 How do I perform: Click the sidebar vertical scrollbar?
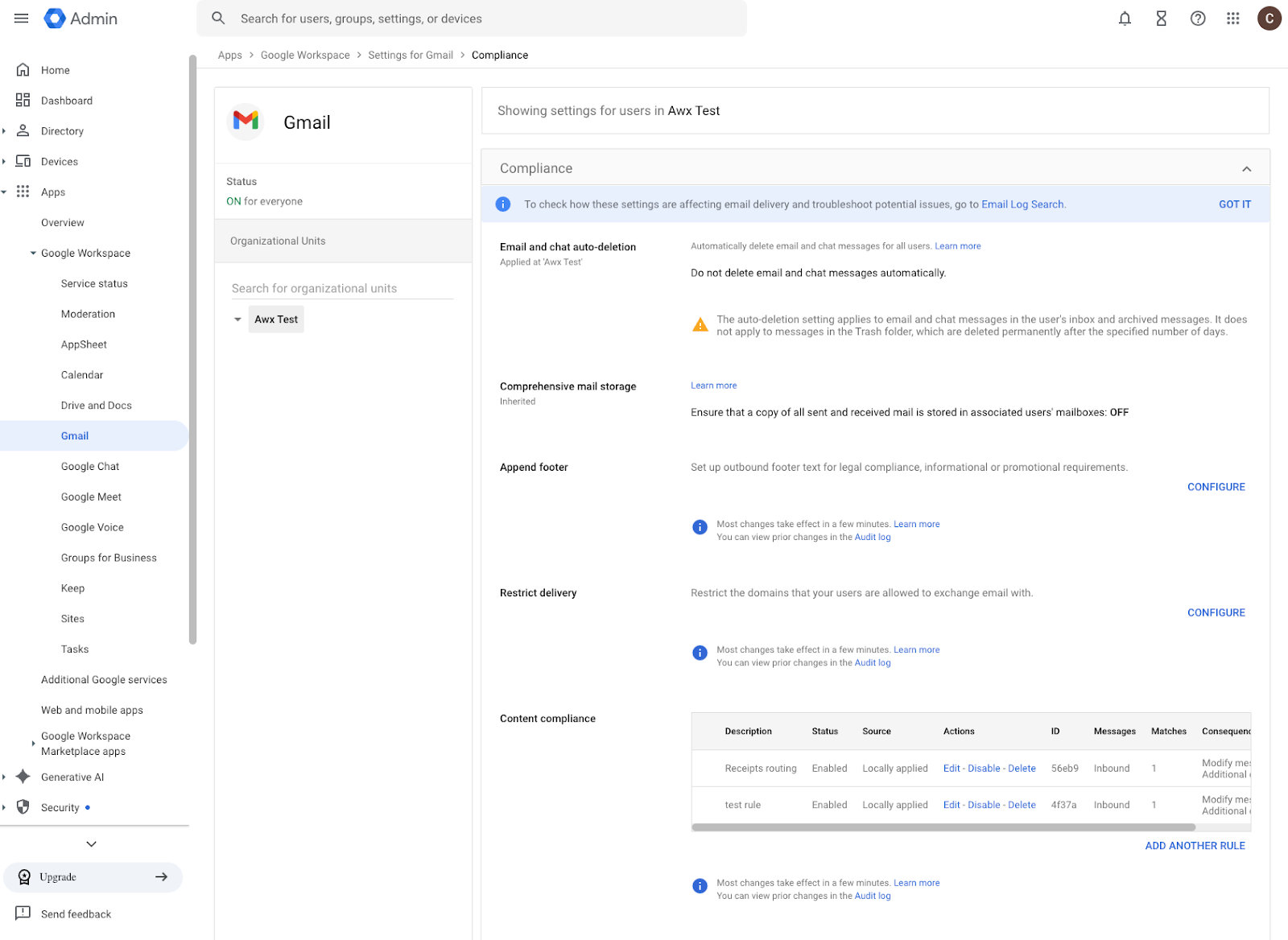tap(192, 349)
